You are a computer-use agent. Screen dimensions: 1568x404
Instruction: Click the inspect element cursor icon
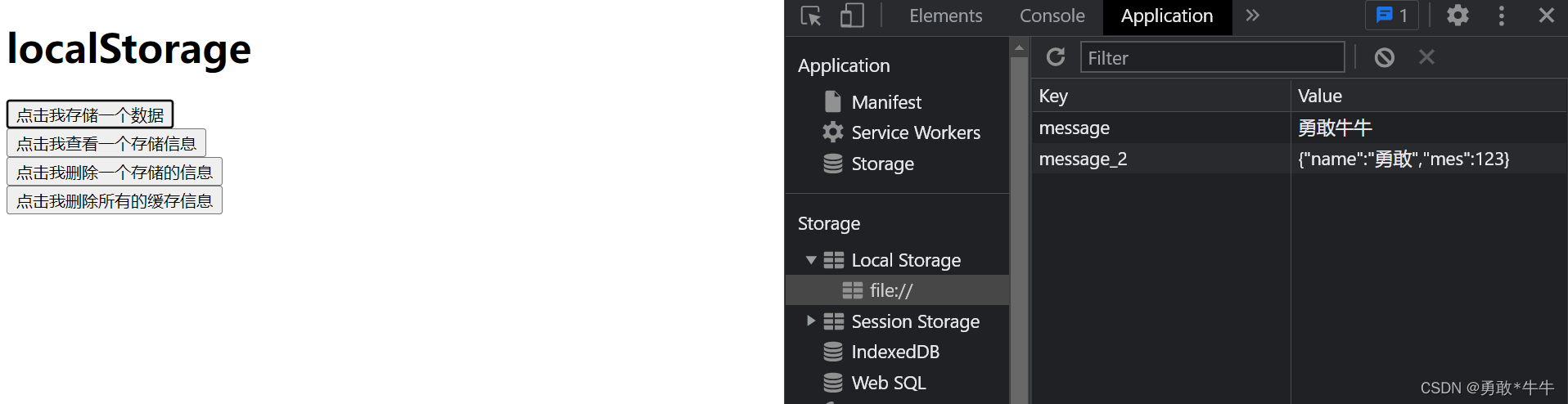pyautogui.click(x=811, y=16)
